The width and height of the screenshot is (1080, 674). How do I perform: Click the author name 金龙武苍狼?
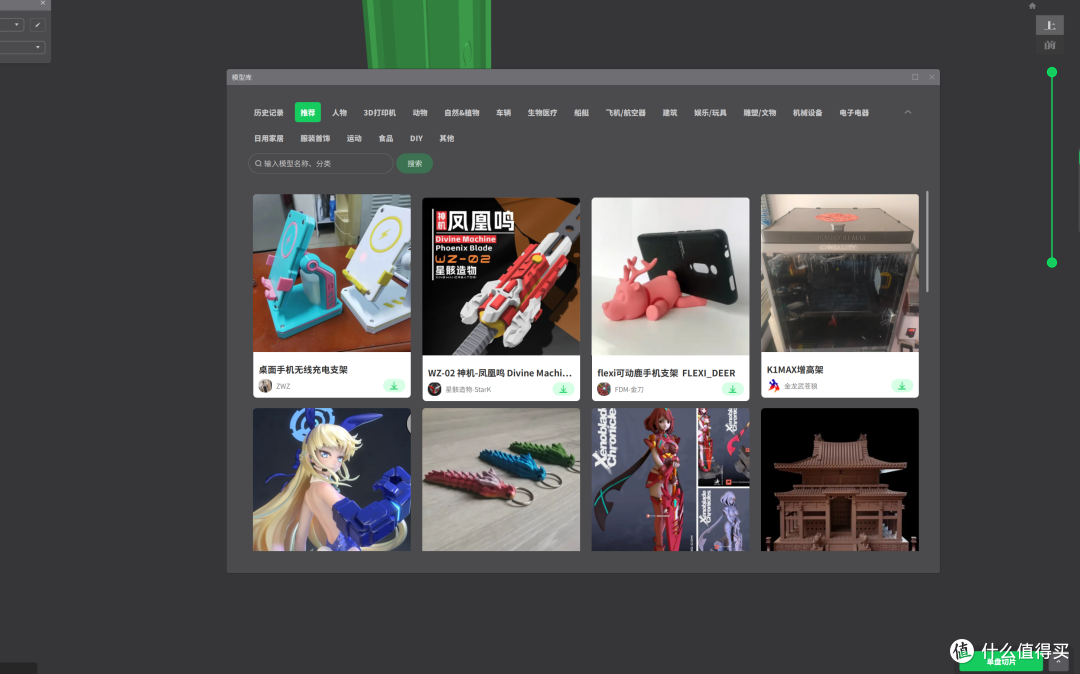801,386
